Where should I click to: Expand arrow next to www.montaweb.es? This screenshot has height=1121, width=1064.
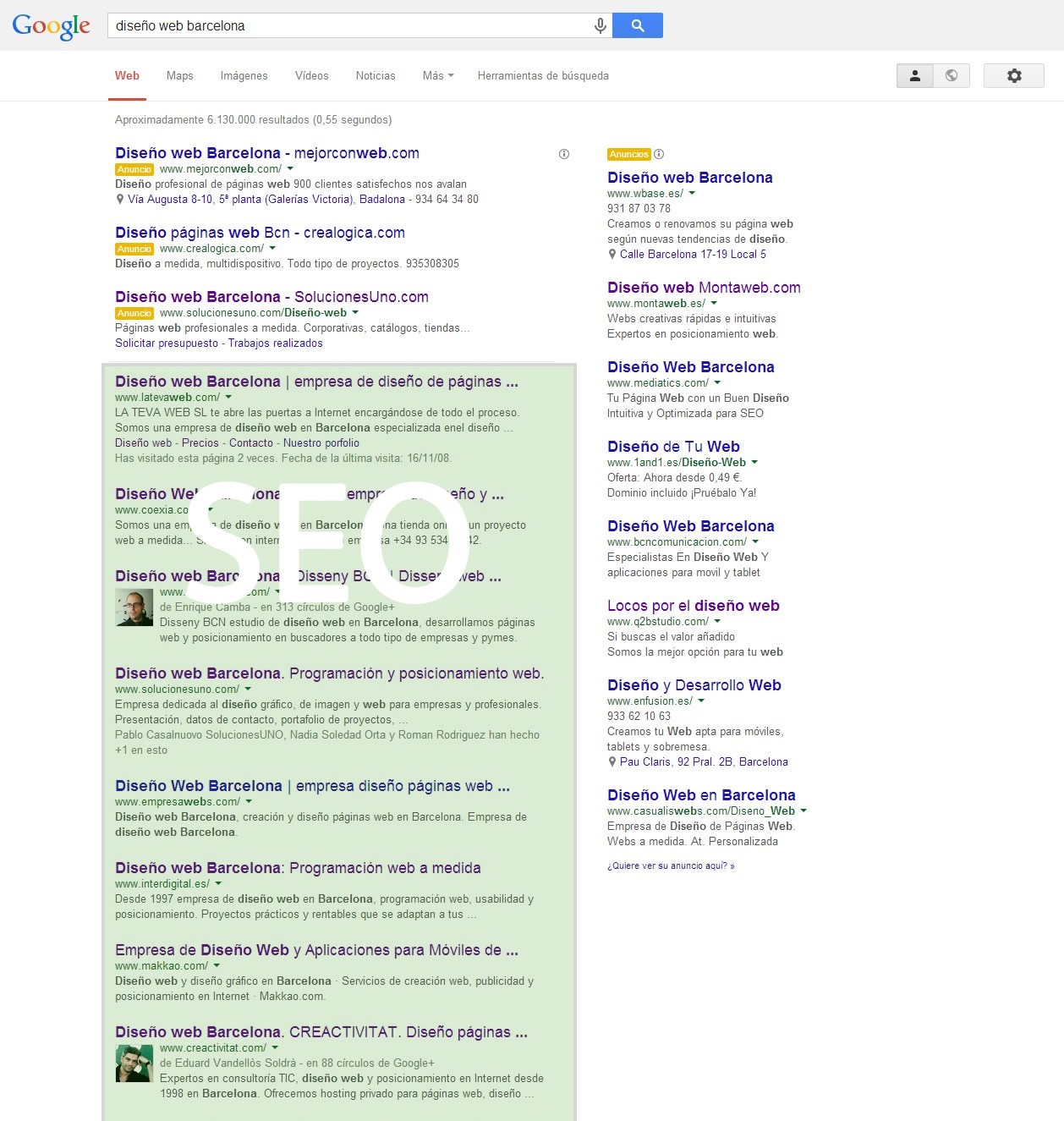tap(714, 304)
